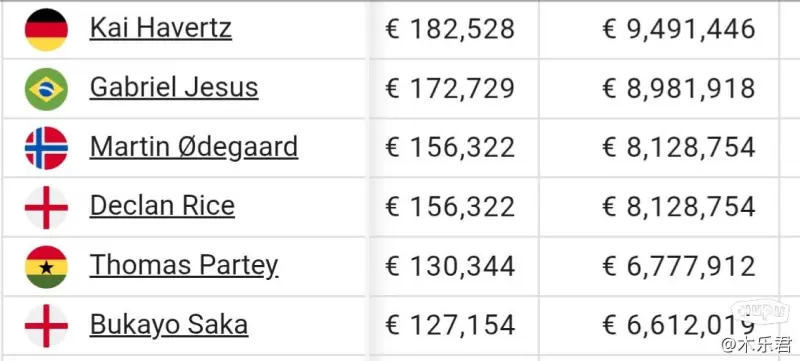Open Gabriel Jesus player link
The image size is (800, 361).
click(174, 88)
